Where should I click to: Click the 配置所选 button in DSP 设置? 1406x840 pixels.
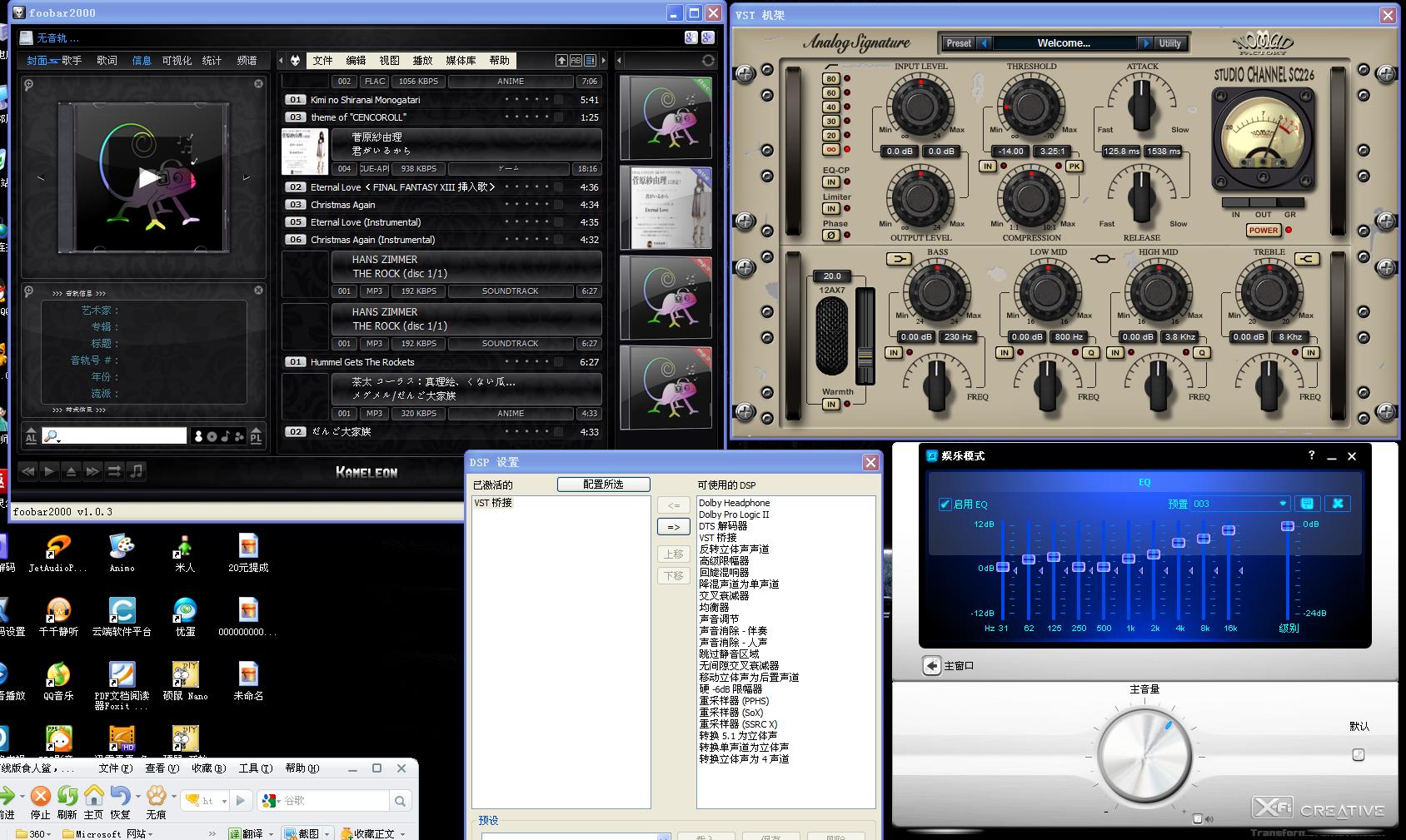coord(603,484)
